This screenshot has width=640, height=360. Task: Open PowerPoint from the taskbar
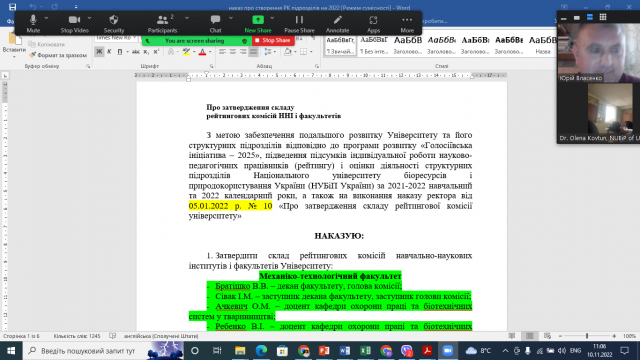coord(324,351)
